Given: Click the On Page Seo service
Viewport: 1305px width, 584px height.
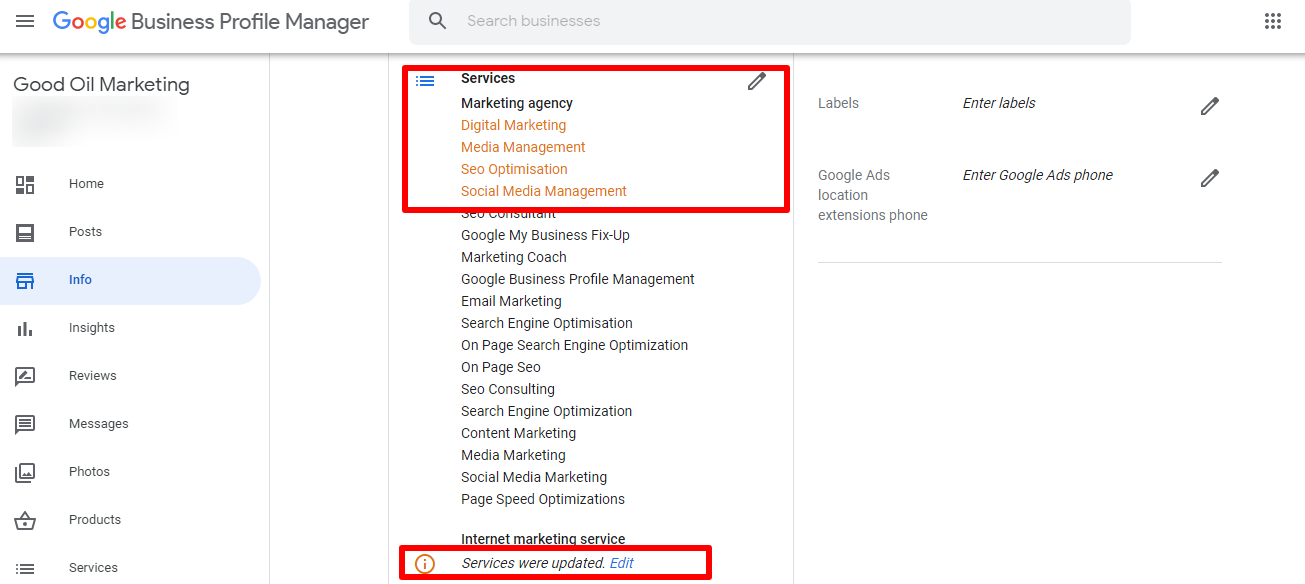Looking at the screenshot, I should 501,367.
